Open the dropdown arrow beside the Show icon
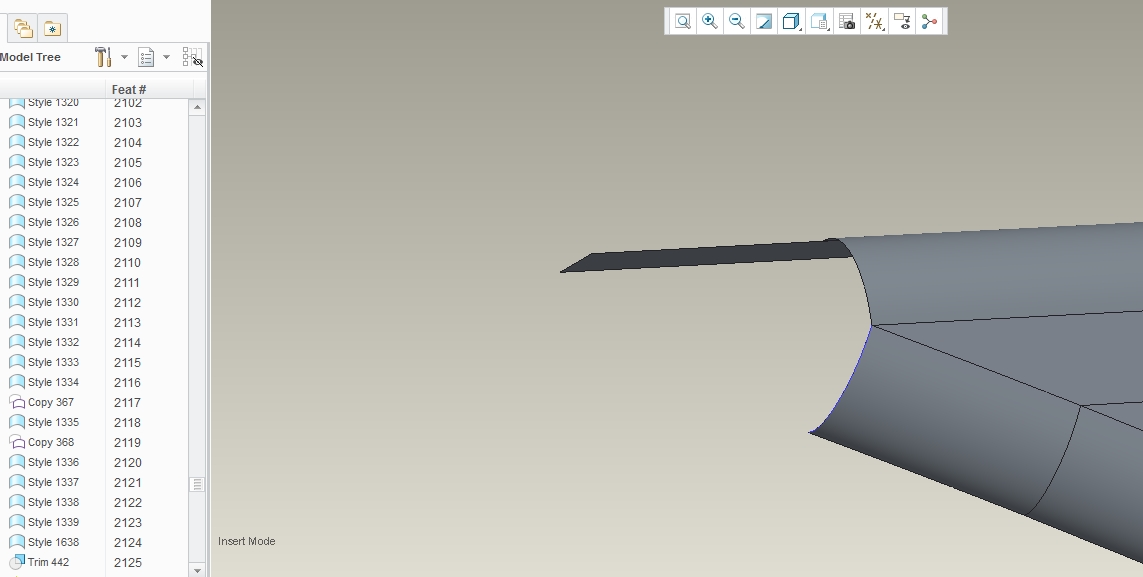 [166, 57]
